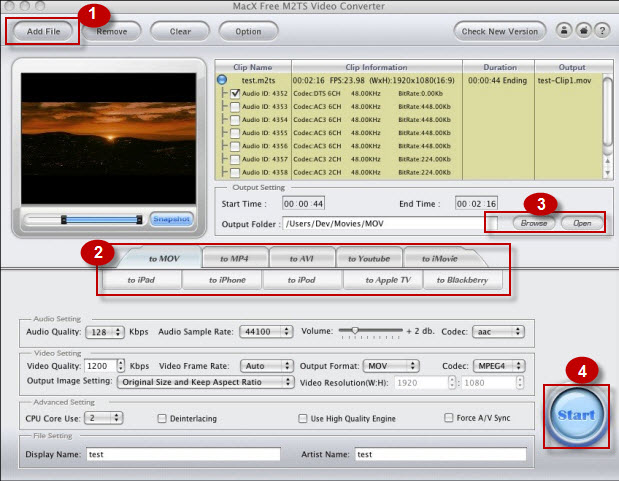Screen dimensions: 619x481
Task: Click the video preview thumbnail
Action: pyautogui.click(x=109, y=138)
